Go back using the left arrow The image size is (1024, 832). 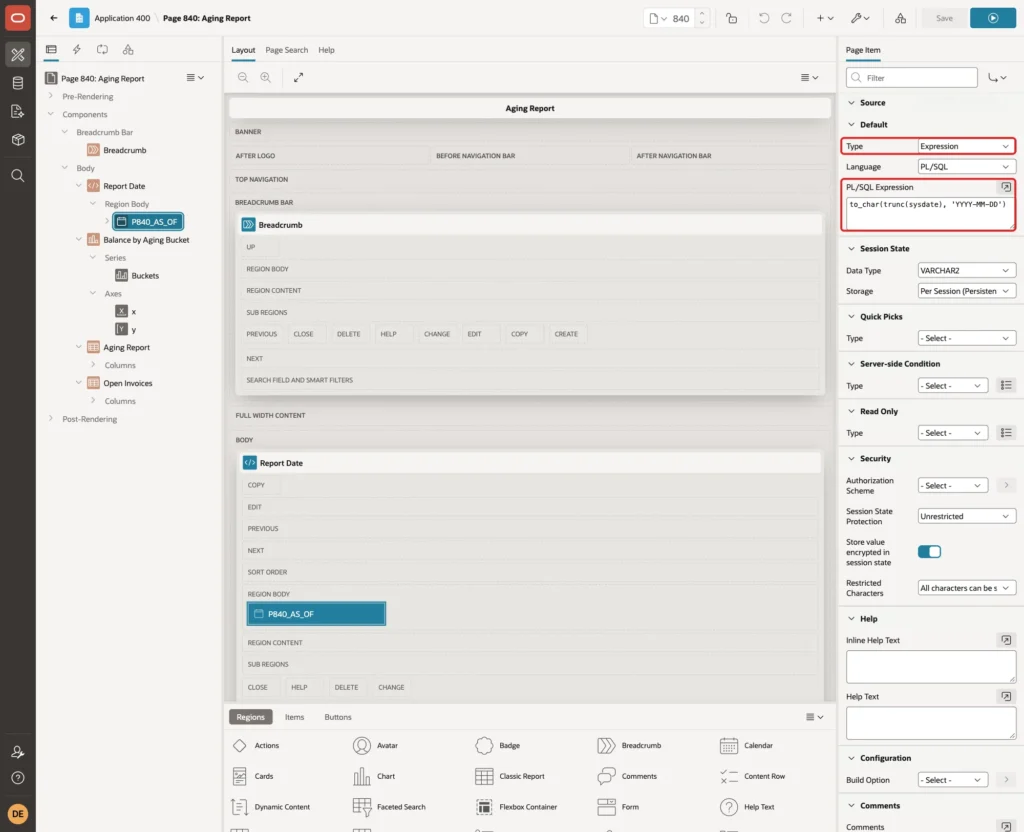(x=54, y=18)
